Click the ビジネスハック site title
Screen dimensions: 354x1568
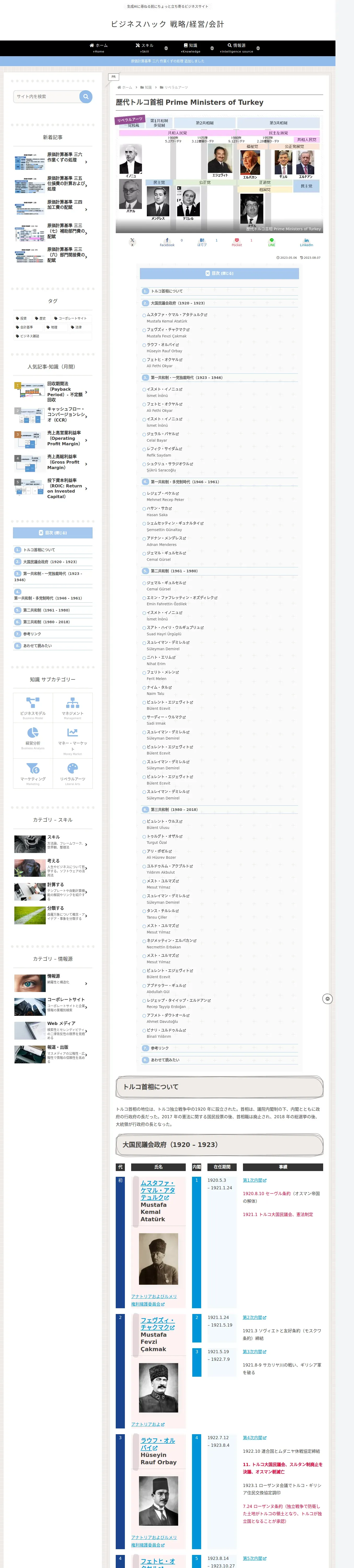167,24
